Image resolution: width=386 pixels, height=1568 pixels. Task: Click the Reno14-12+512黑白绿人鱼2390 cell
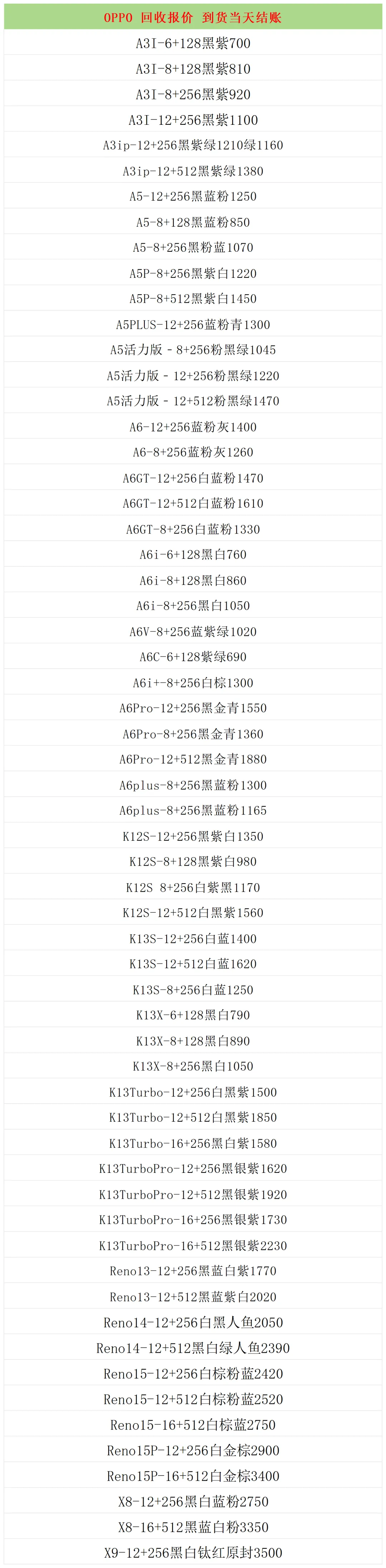click(x=193, y=1347)
